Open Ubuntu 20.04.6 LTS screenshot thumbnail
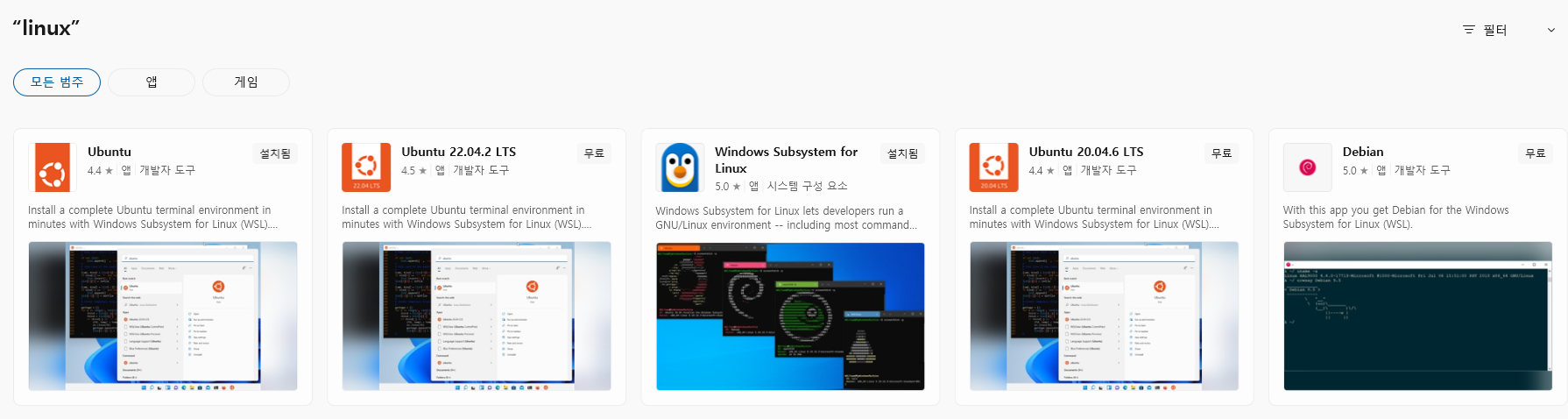Screen dimensions: 1568x419 click(1104, 316)
